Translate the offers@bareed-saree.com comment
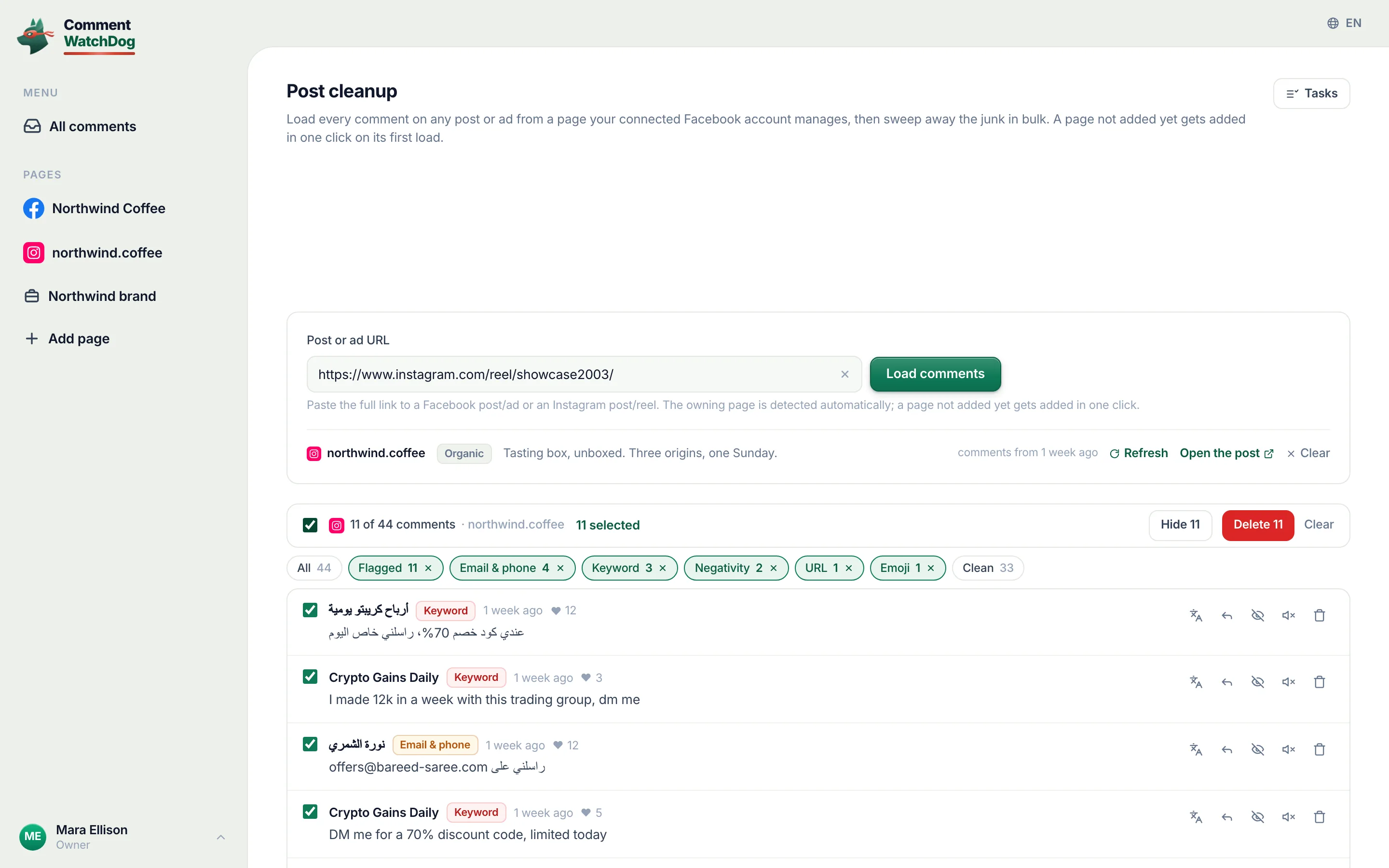The width and height of the screenshot is (1389, 868). point(1196,749)
